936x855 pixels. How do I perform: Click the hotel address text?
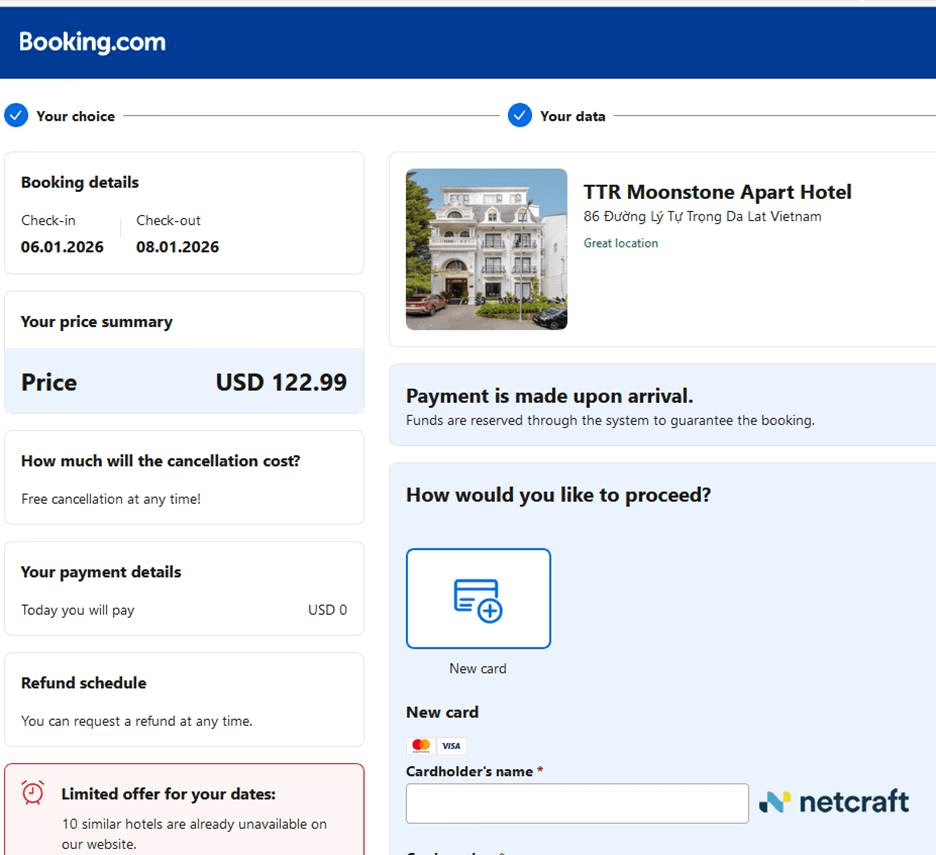[x=702, y=217]
